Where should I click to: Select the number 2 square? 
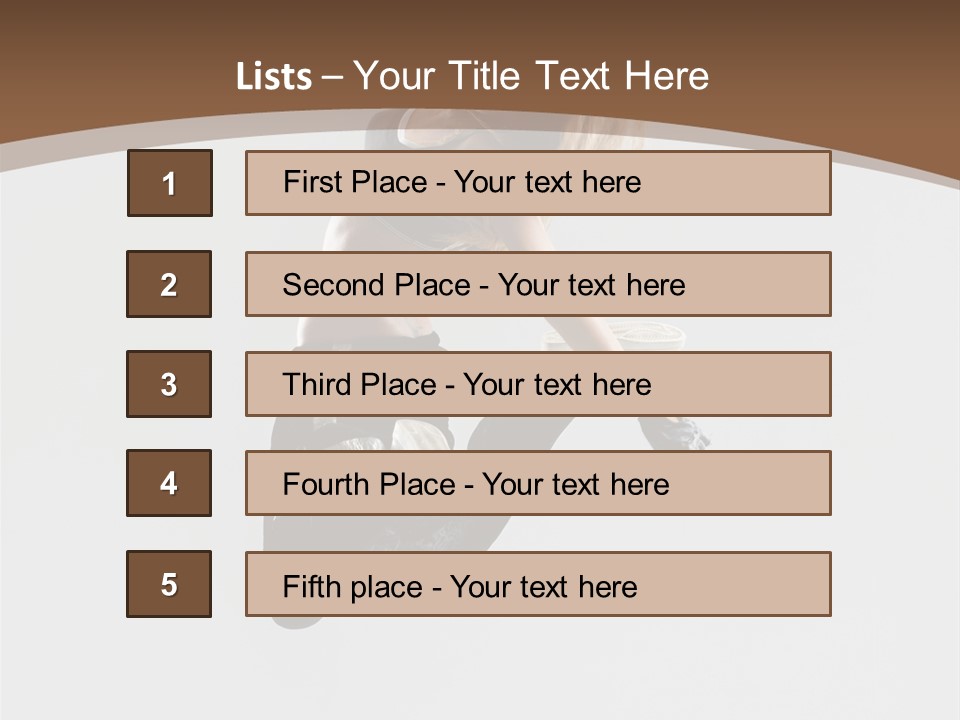click(169, 284)
